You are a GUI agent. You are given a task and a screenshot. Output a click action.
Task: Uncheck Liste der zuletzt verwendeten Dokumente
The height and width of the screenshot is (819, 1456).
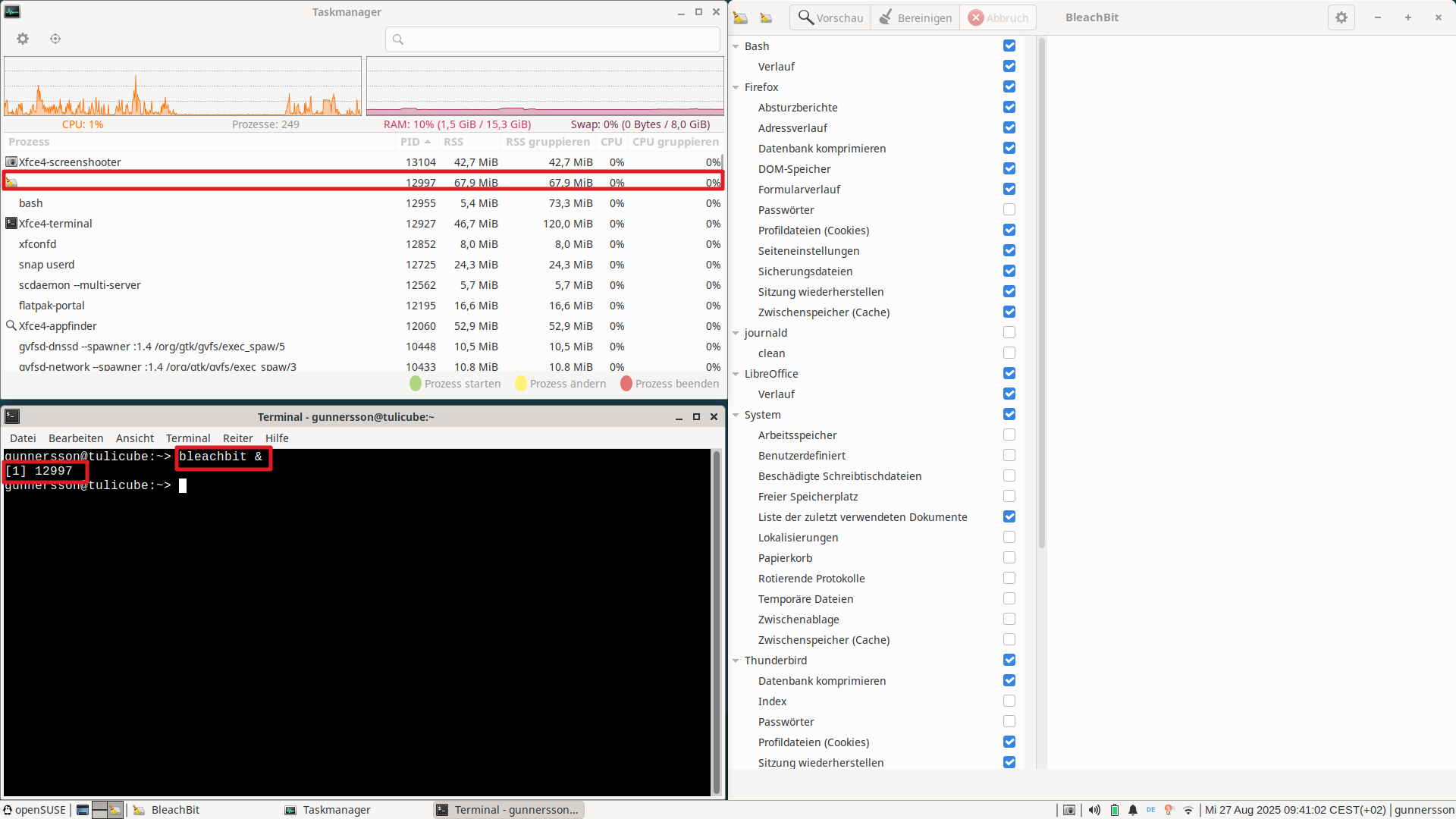(x=1009, y=517)
